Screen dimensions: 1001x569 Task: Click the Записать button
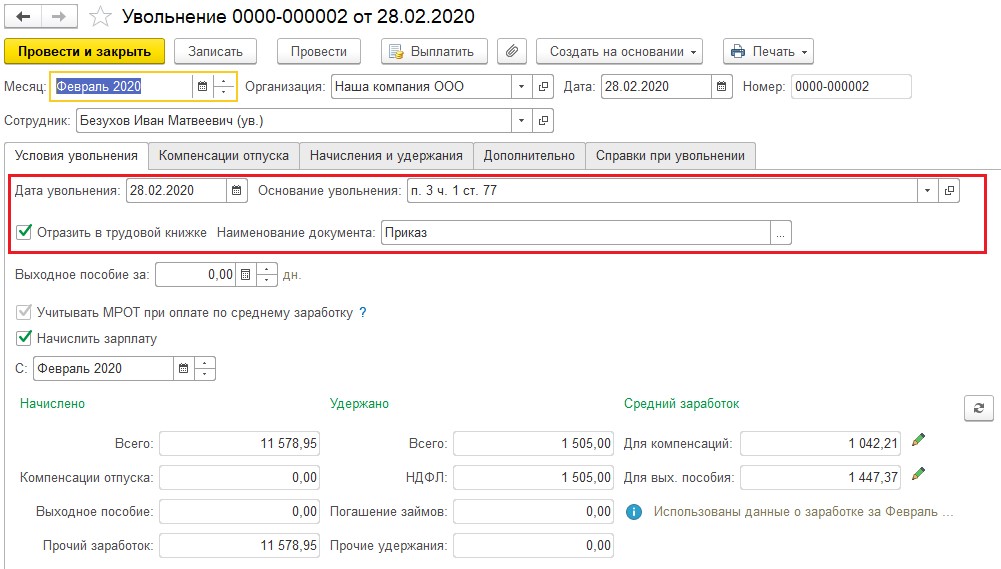215,51
